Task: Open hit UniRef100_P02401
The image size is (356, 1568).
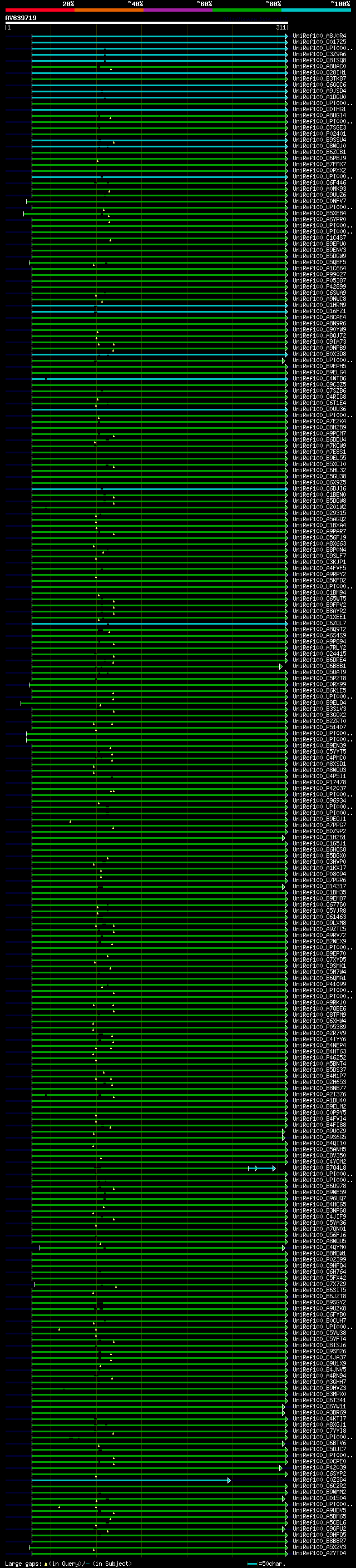Action: tap(319, 134)
